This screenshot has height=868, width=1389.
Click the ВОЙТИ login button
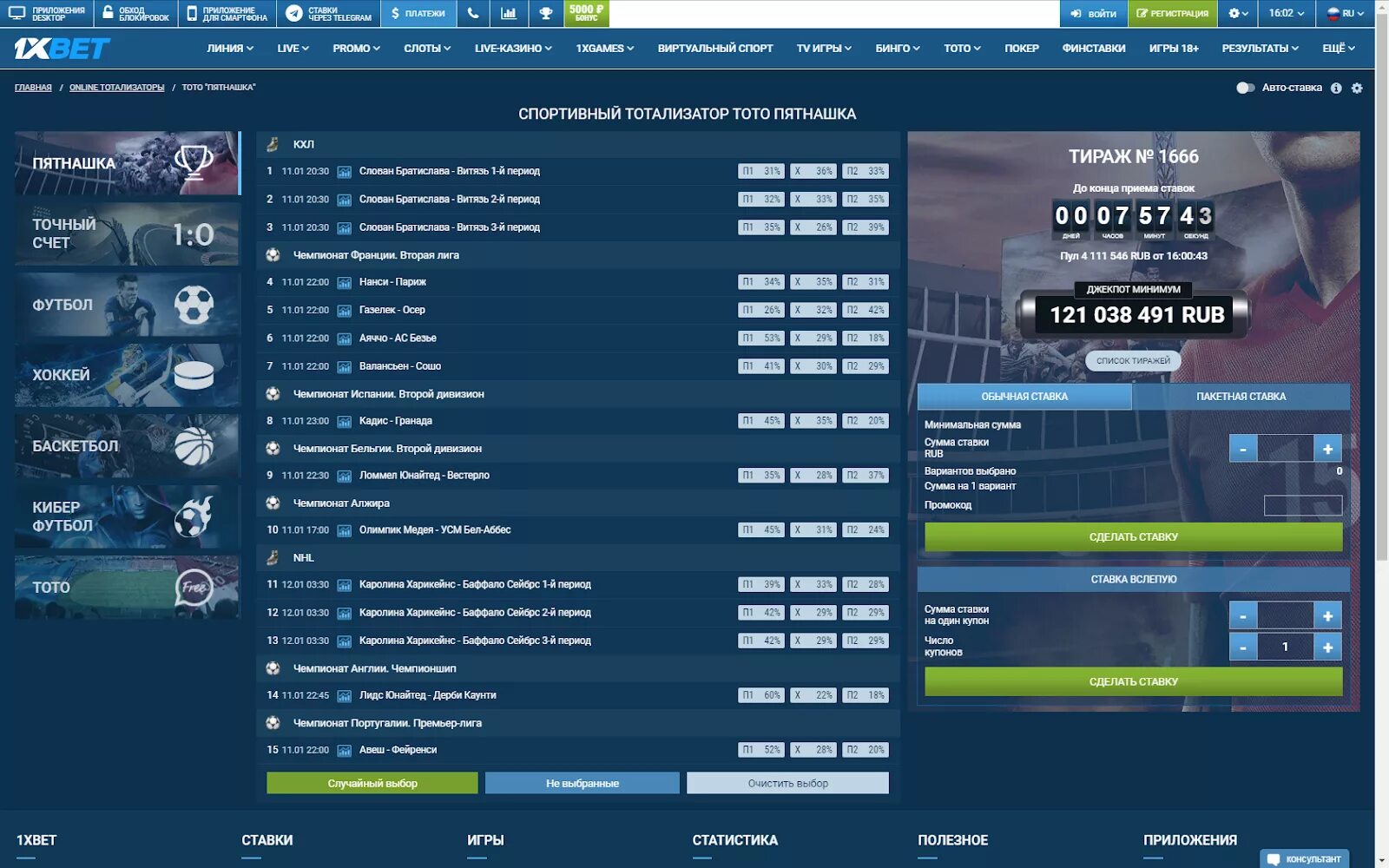tap(1093, 13)
